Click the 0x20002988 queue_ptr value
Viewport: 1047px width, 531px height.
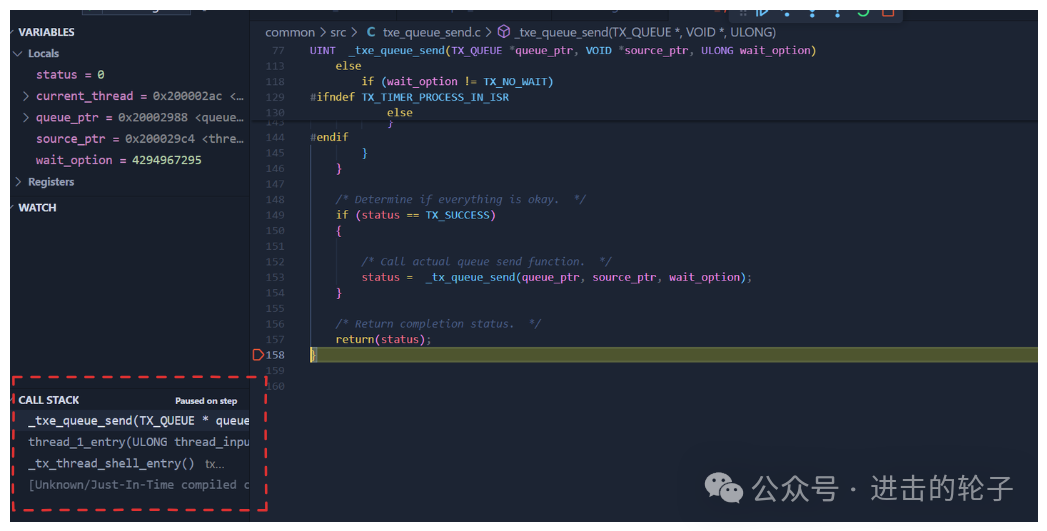[x=153, y=118]
